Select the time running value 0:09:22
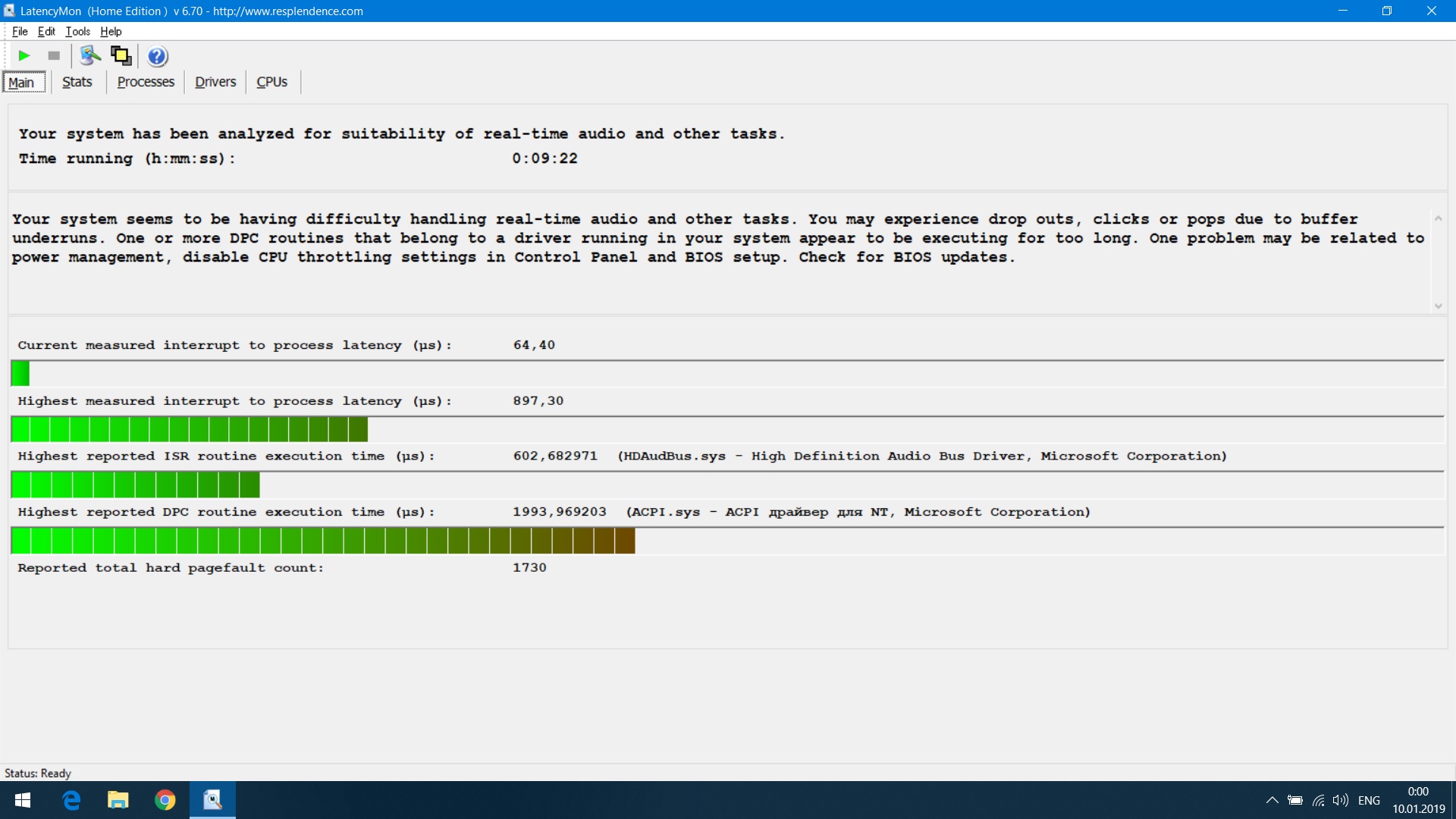The width and height of the screenshot is (1456, 819). [544, 158]
